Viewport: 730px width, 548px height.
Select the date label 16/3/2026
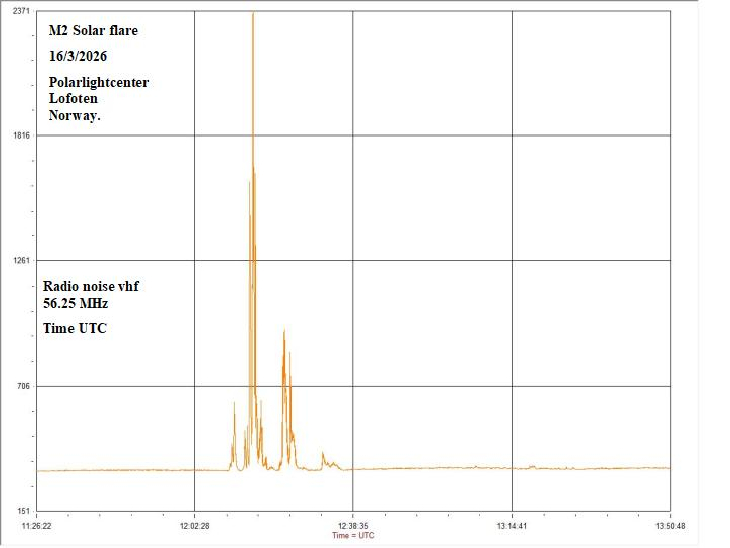tap(78, 56)
